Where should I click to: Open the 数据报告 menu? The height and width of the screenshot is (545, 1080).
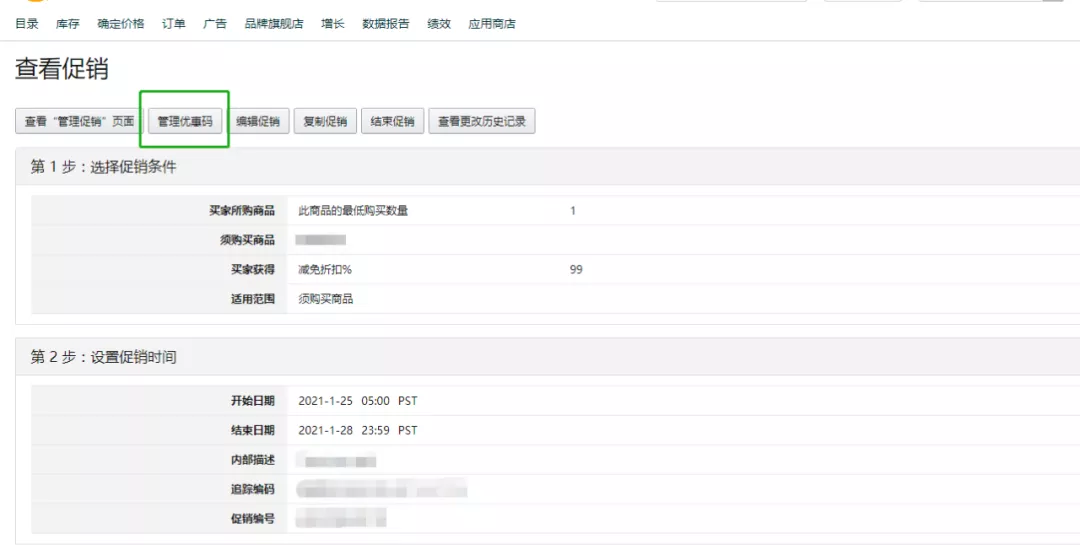click(x=386, y=24)
